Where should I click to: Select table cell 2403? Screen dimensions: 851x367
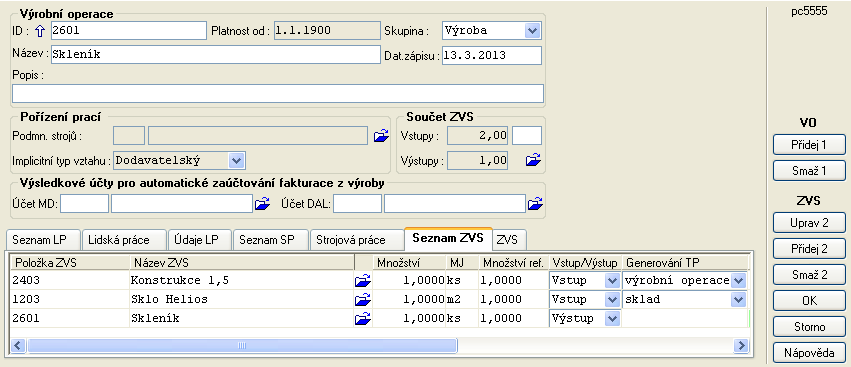pos(70,281)
